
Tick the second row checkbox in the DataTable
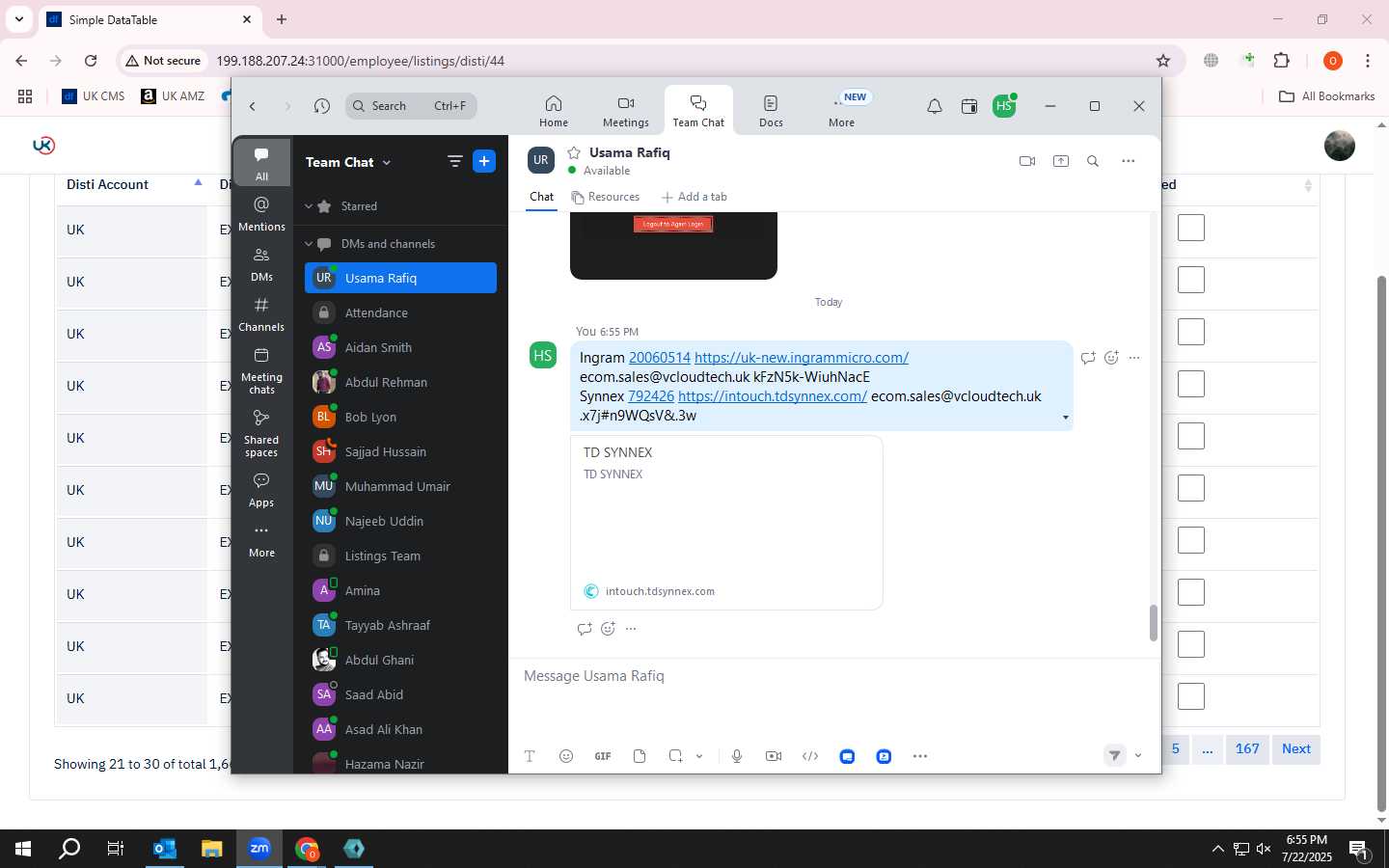1191,281
